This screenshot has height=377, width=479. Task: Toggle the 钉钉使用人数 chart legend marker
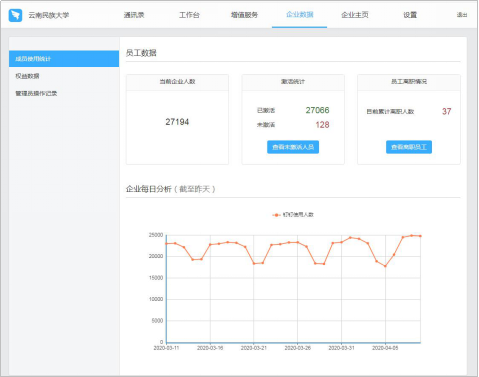(276, 215)
